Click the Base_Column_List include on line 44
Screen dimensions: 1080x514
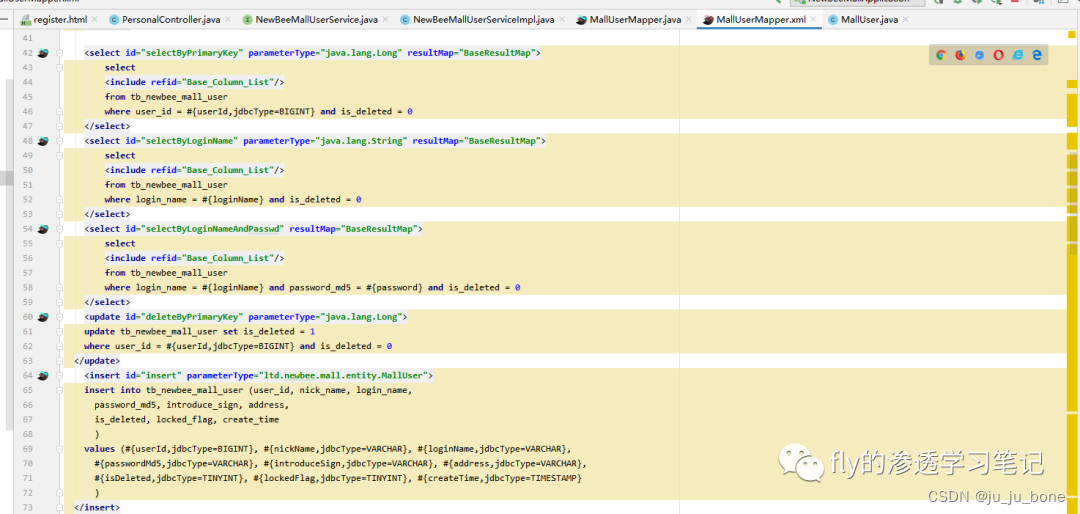(194, 82)
